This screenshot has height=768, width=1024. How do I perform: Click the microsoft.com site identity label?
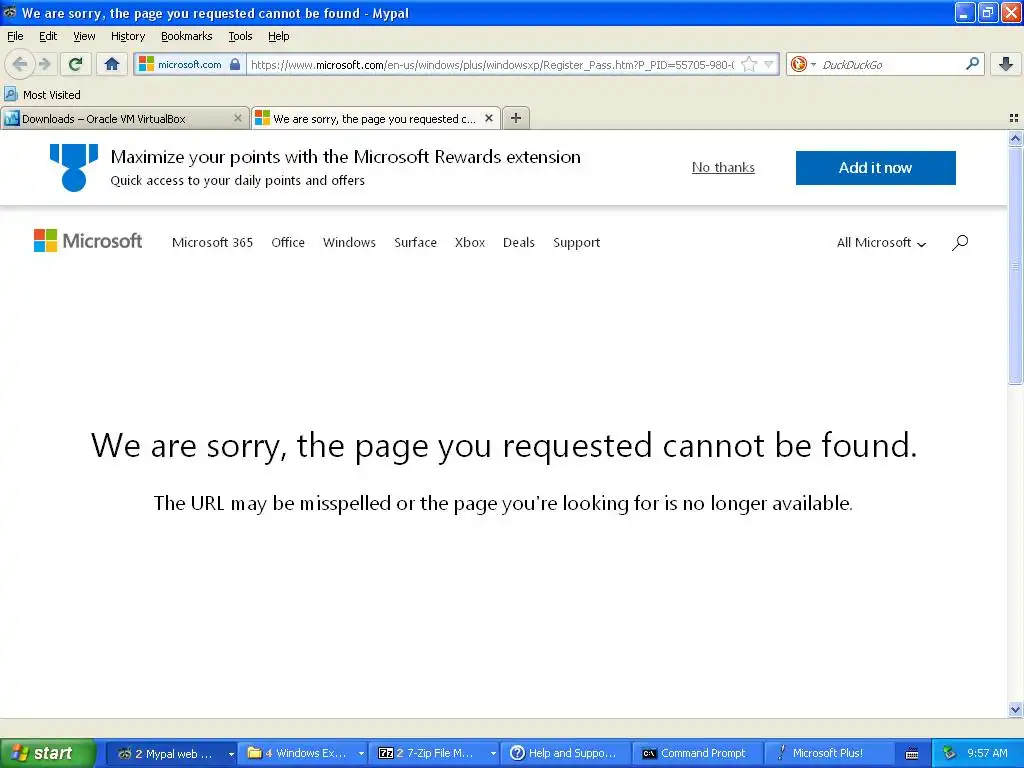click(x=189, y=64)
